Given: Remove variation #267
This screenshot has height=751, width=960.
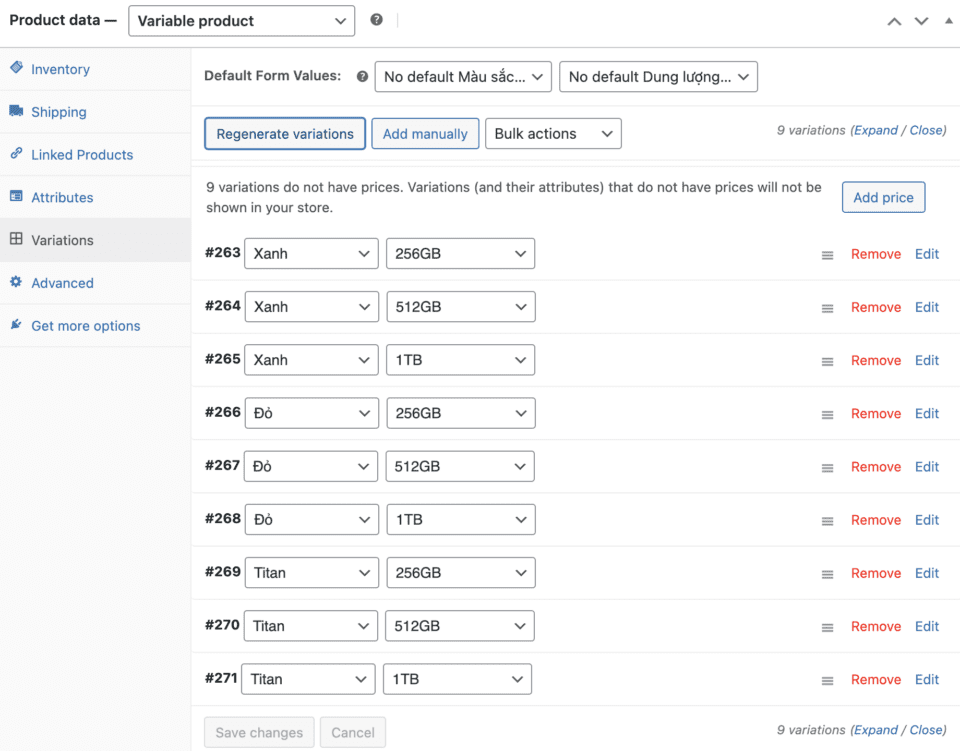Looking at the screenshot, I should pos(876,467).
